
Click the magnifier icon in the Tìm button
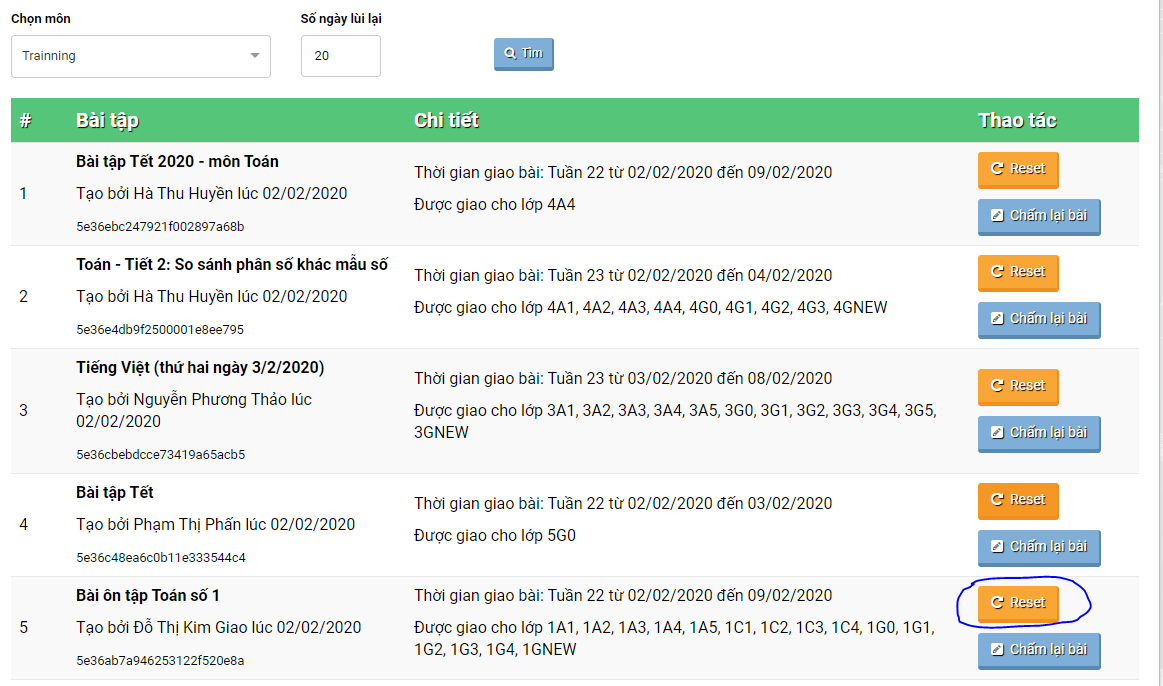(510, 54)
